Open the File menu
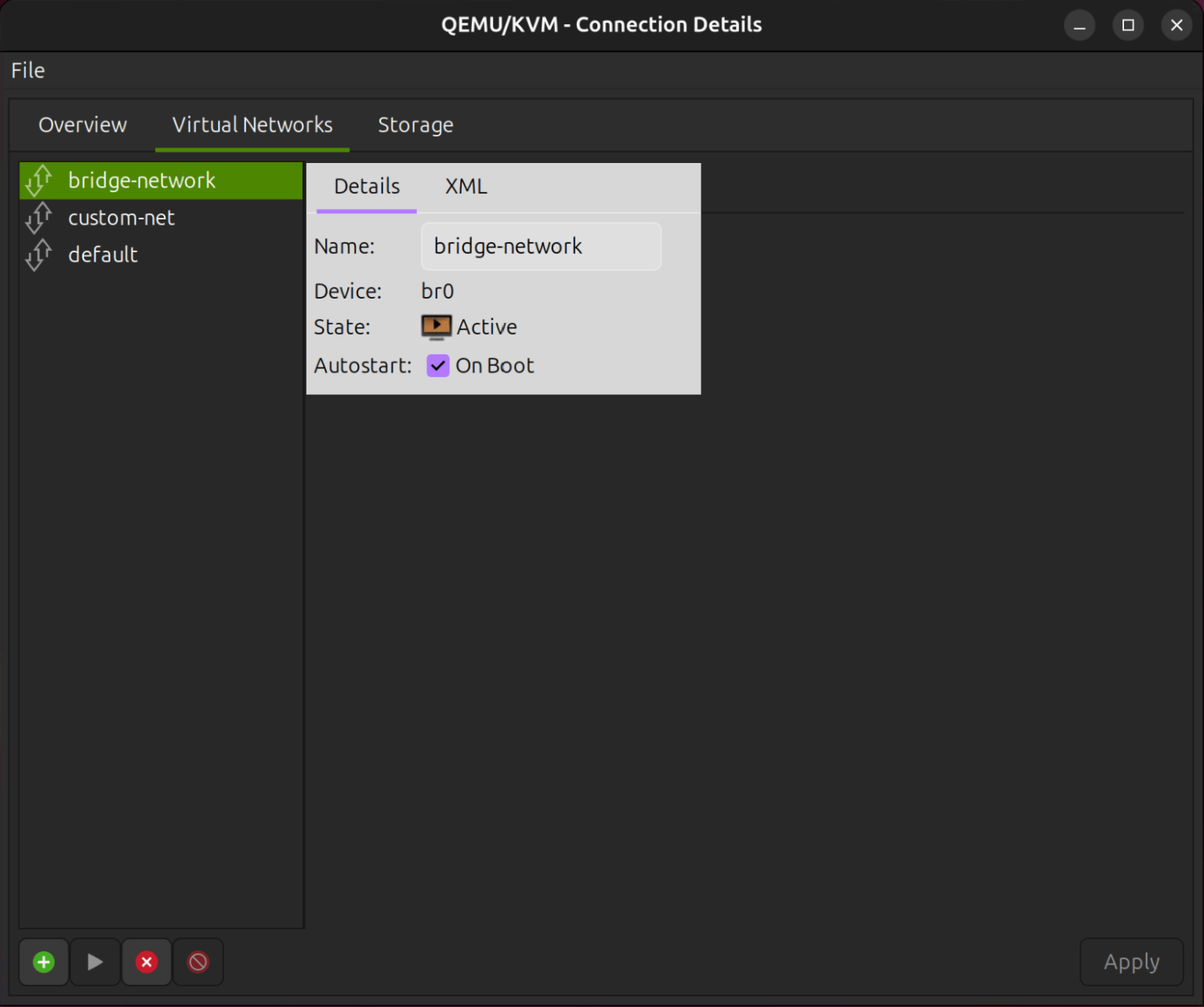Screen dimensions: 1204x1007 coord(27,71)
